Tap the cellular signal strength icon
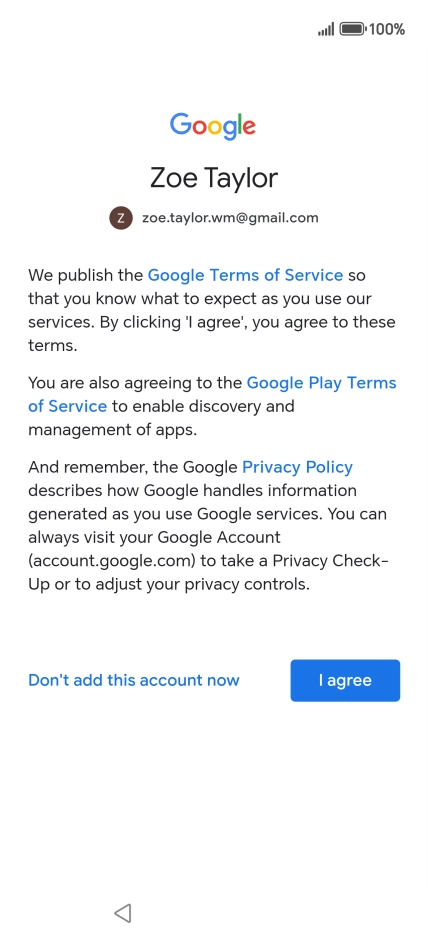This screenshot has height=936, width=428. [326, 29]
